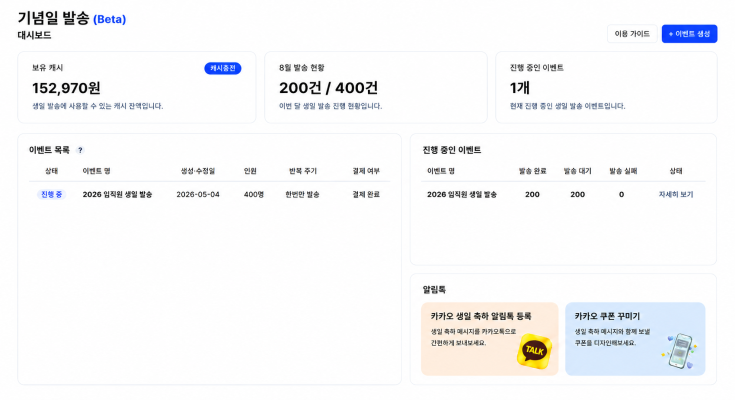Image resolution: width=735 pixels, height=400 pixels.
Task: Open the 카카오 생일 축하 알림톡 등록 card
Action: point(489,339)
